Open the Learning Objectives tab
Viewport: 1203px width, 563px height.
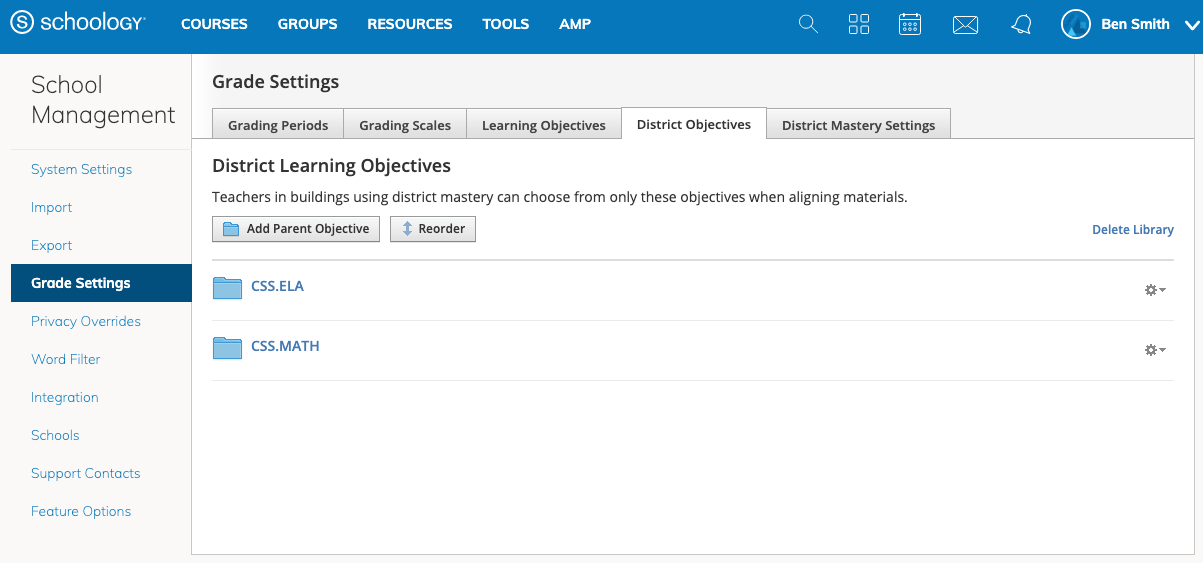(x=544, y=125)
